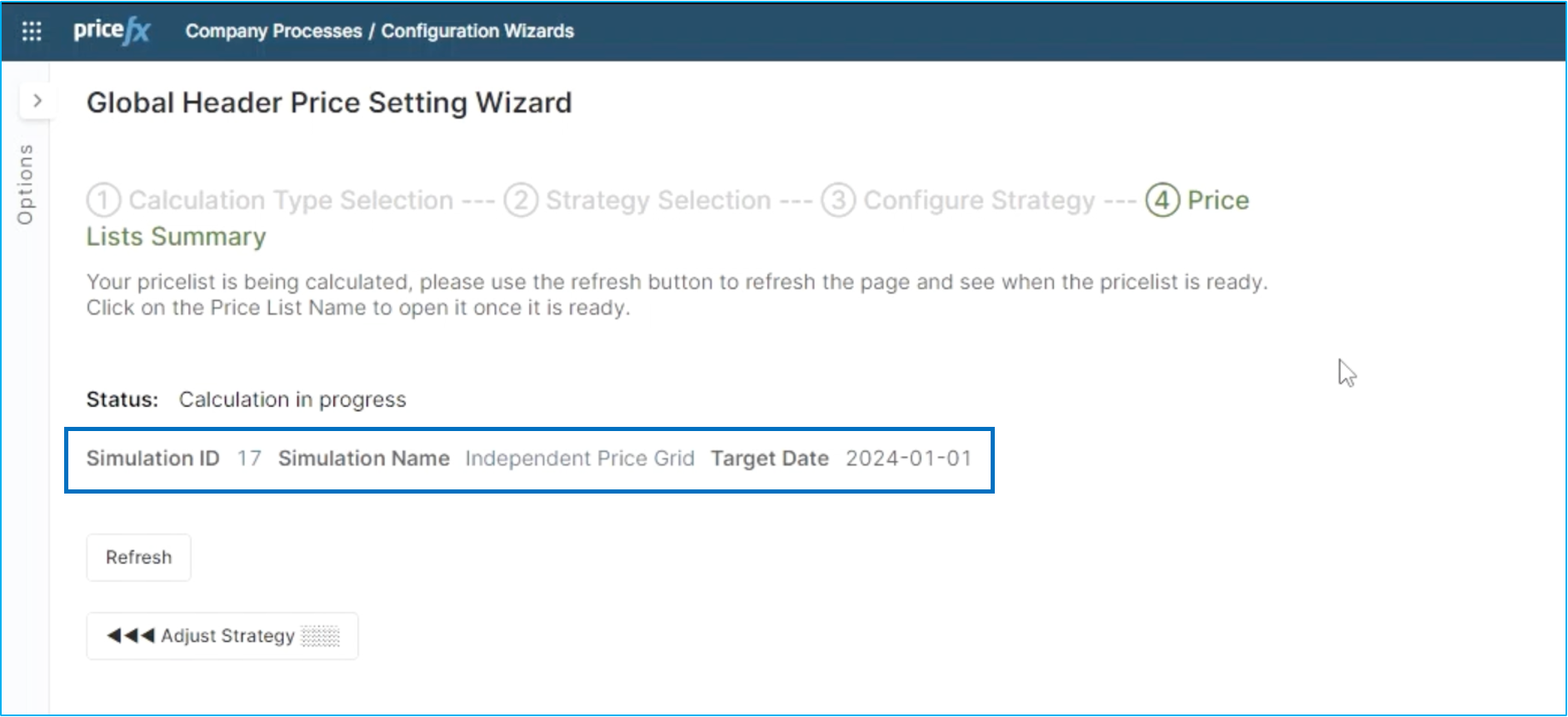Click the vertical Options panel label

pos(26,184)
